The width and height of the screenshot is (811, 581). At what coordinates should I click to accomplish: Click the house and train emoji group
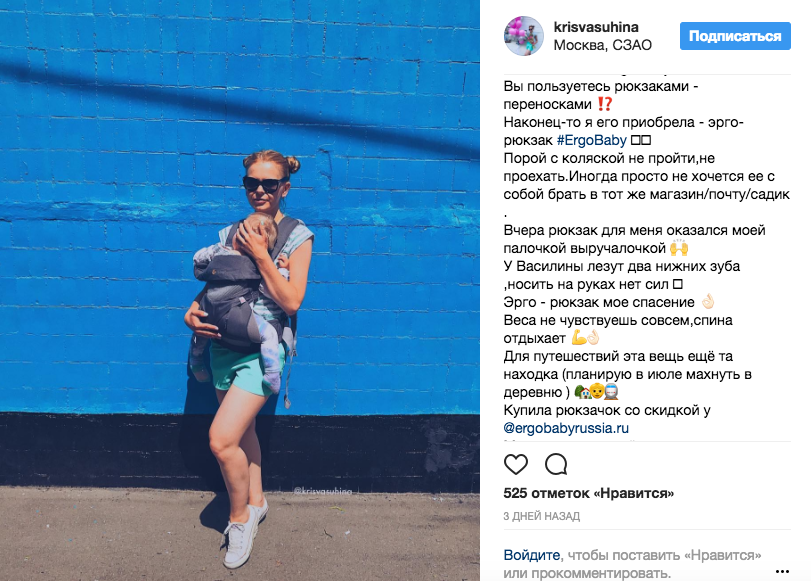pos(596,392)
